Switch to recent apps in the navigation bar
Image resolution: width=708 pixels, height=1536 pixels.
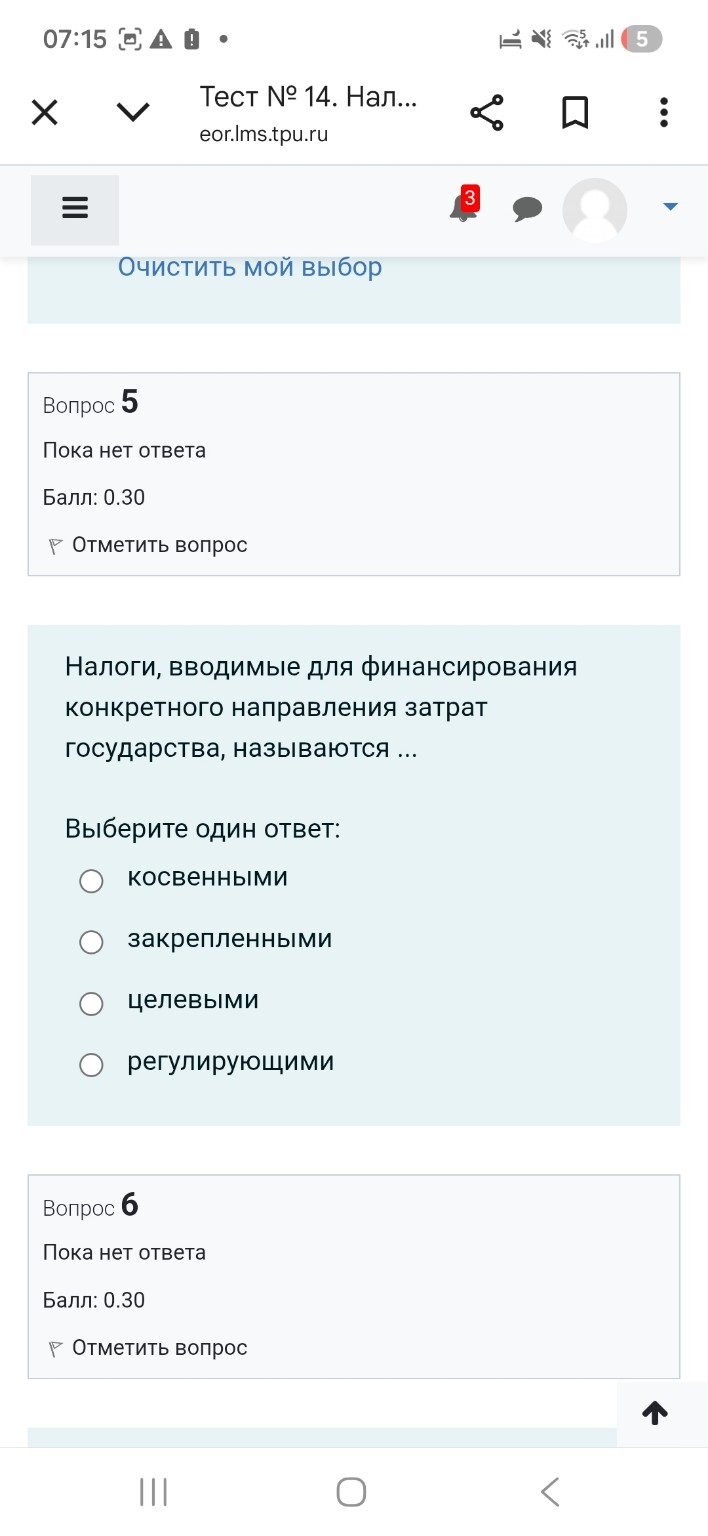[x=152, y=1491]
